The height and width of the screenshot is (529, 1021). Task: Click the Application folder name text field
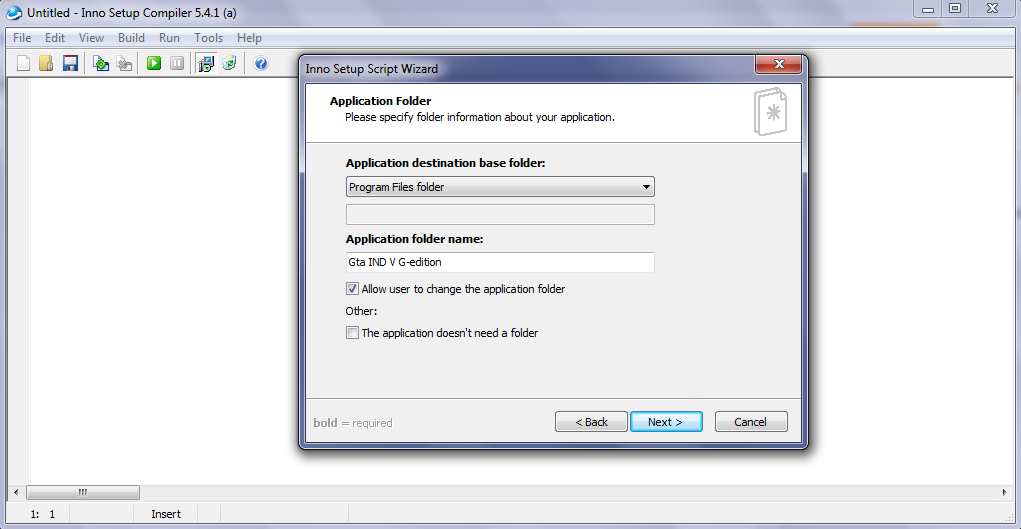click(x=500, y=262)
